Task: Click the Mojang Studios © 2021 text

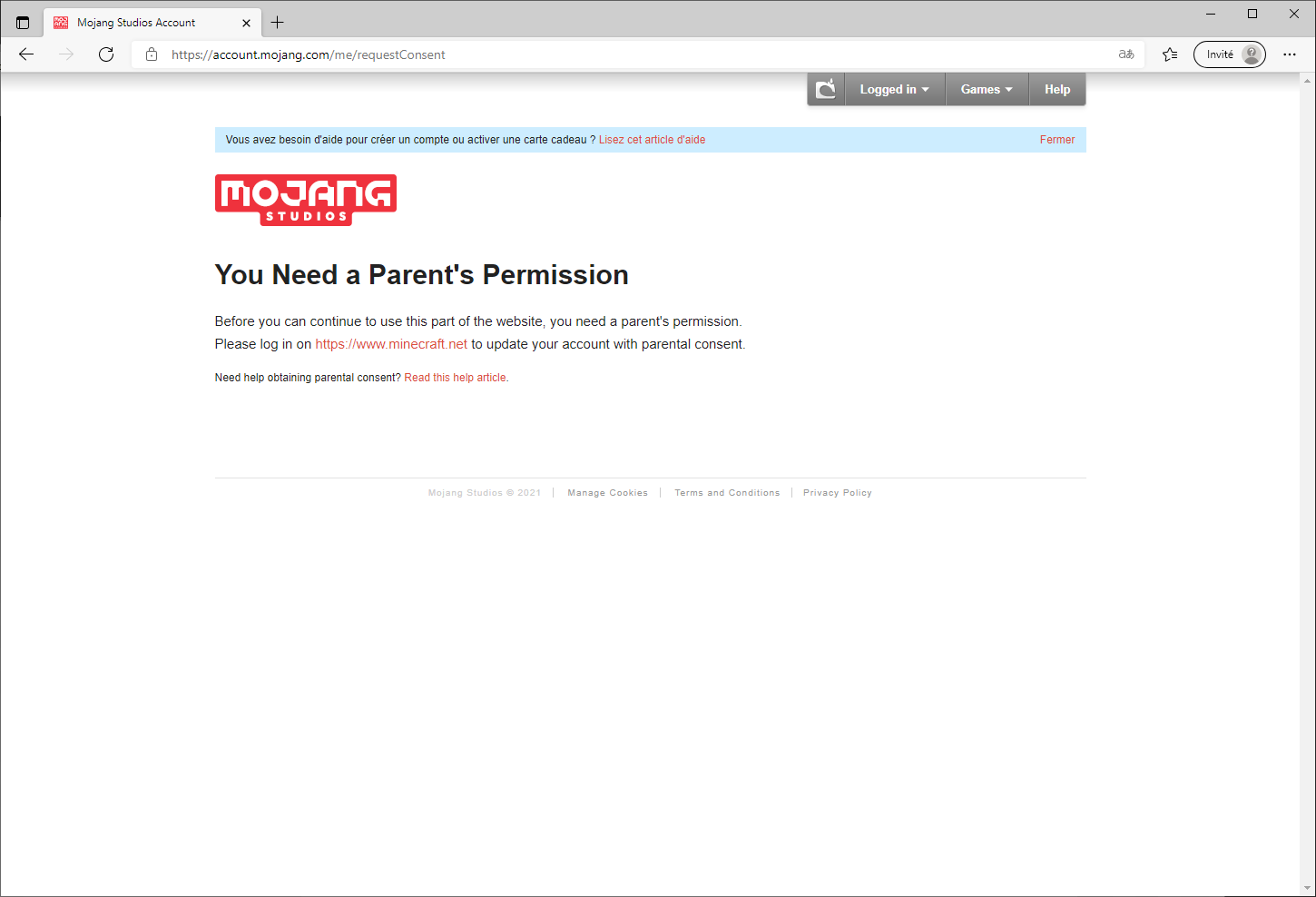Action: [485, 493]
